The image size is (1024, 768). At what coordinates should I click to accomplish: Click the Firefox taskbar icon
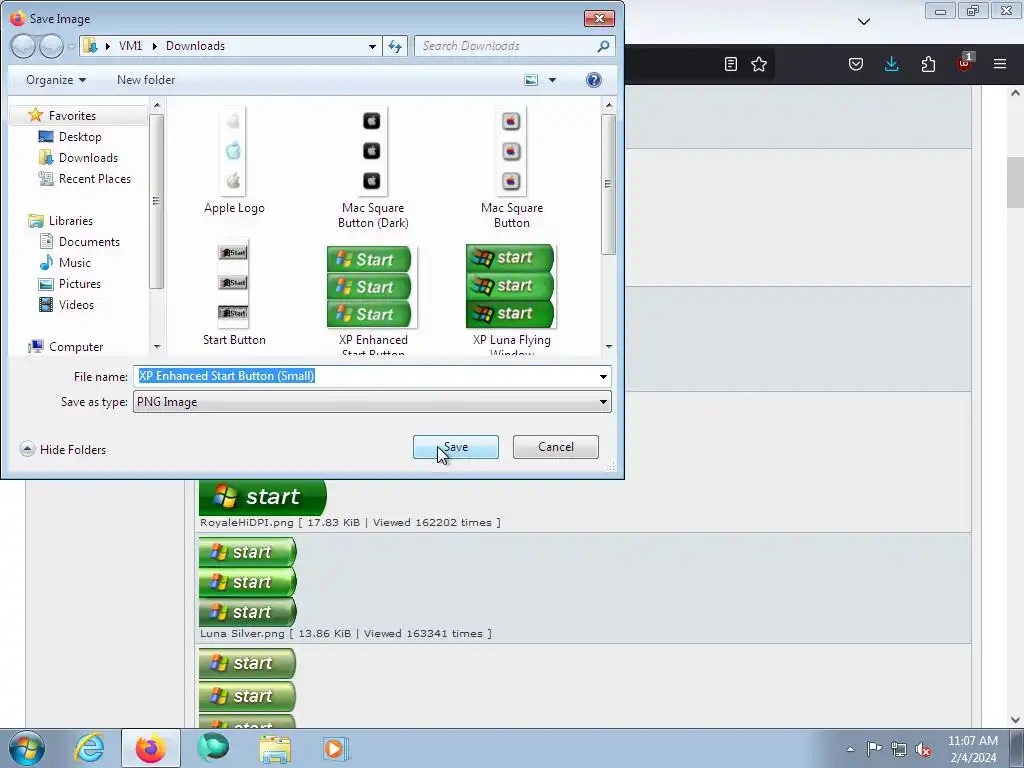tap(150, 748)
